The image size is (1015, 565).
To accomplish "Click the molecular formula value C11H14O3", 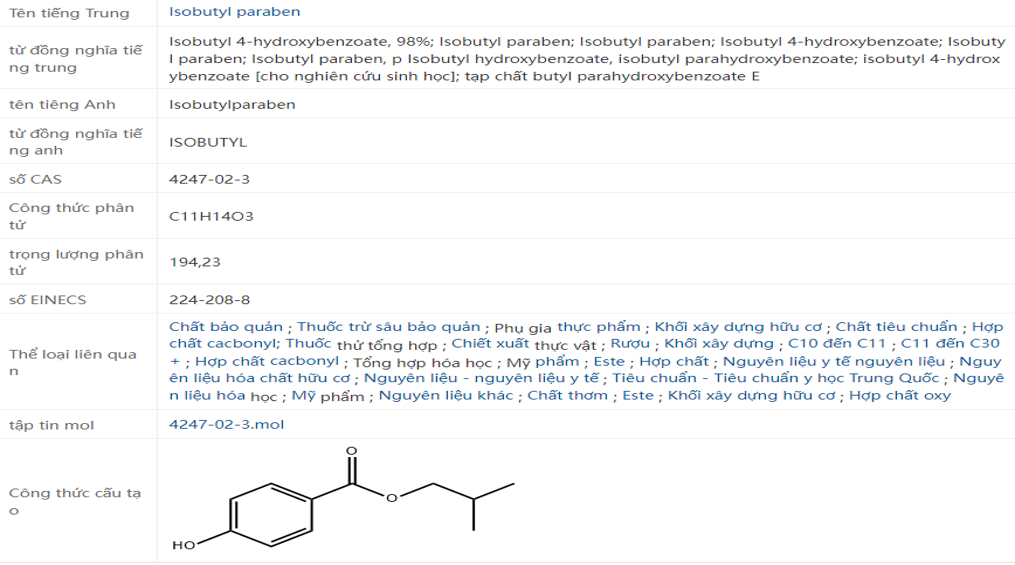I will coord(211,216).
